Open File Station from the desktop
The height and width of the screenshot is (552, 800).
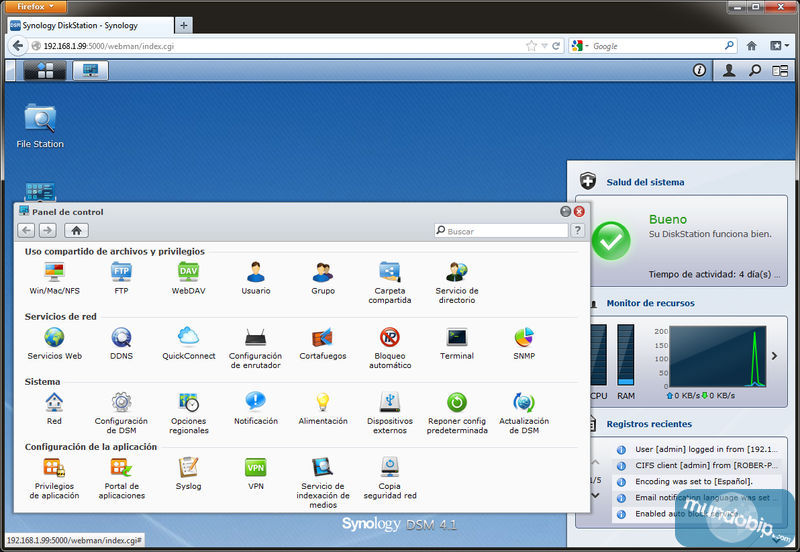pos(40,126)
